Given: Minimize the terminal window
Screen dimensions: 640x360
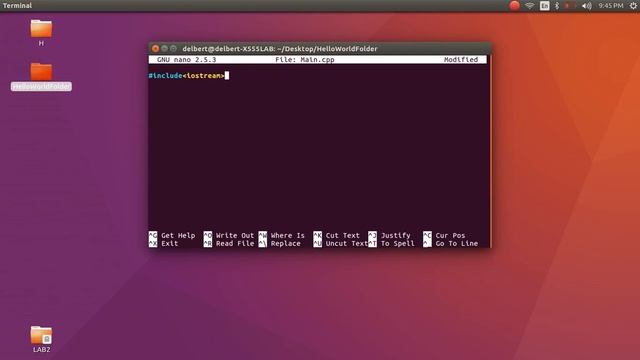Looking at the screenshot, I should [164, 49].
